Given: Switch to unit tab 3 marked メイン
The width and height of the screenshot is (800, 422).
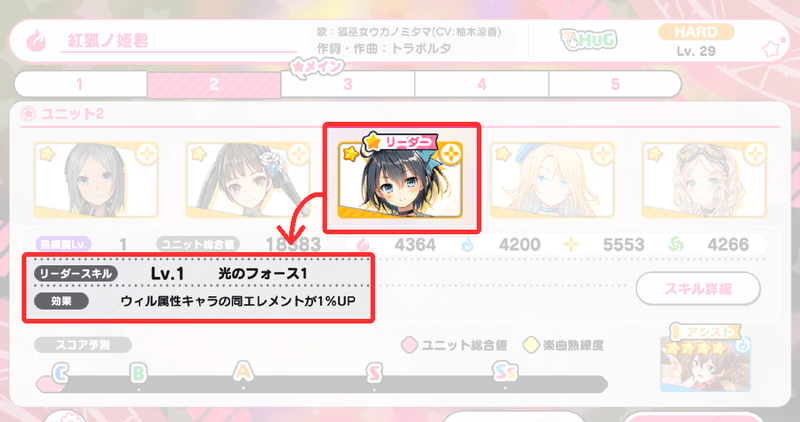Looking at the screenshot, I should [347, 84].
